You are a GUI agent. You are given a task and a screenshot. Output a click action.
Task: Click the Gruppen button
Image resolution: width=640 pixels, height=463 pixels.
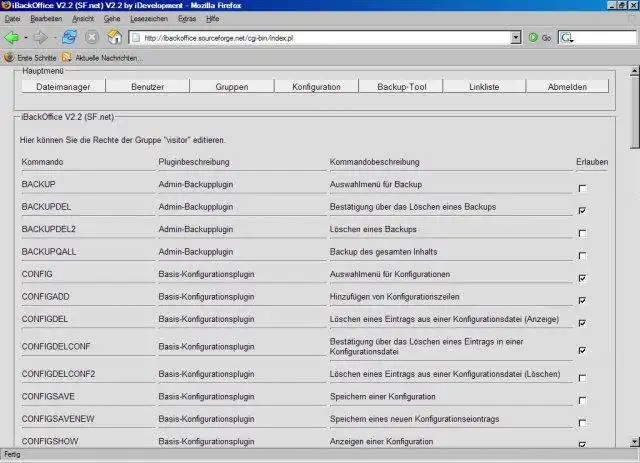coord(232,87)
